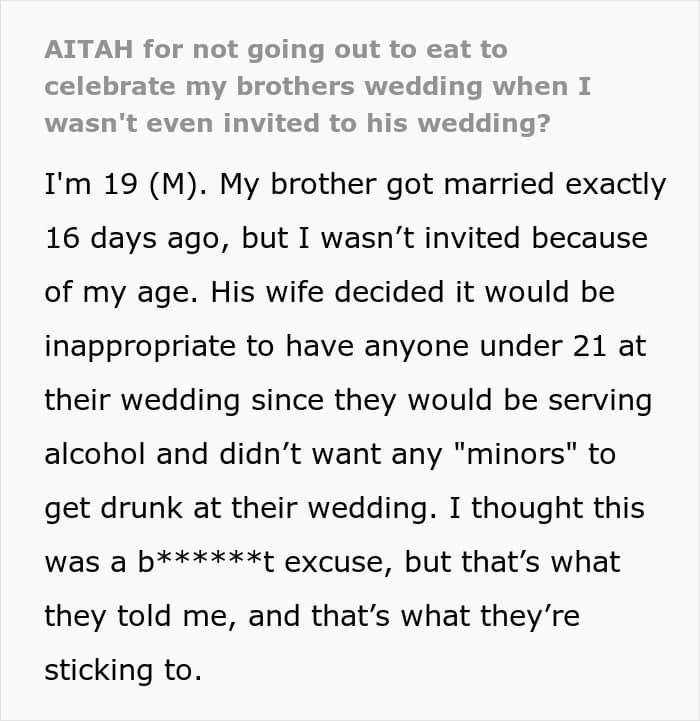
Task: Click the final "sticking to." text
Action: (x=123, y=670)
